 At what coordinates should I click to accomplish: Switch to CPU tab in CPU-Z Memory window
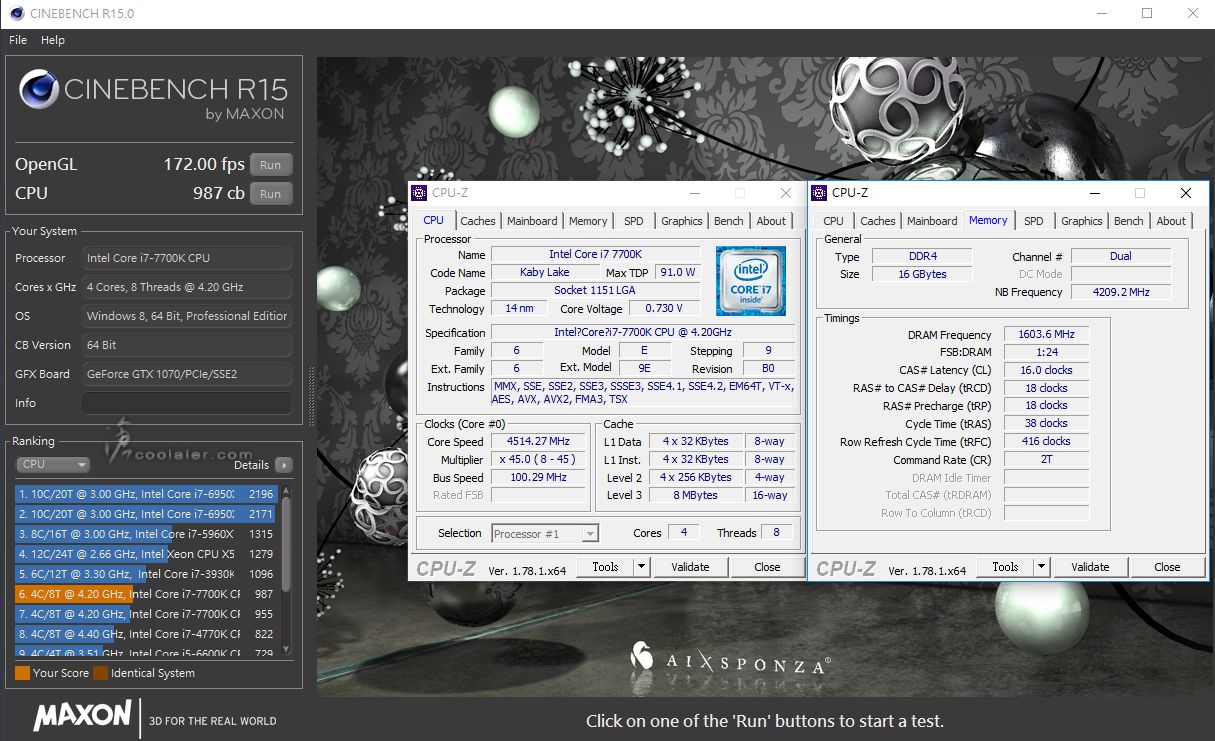pos(834,221)
